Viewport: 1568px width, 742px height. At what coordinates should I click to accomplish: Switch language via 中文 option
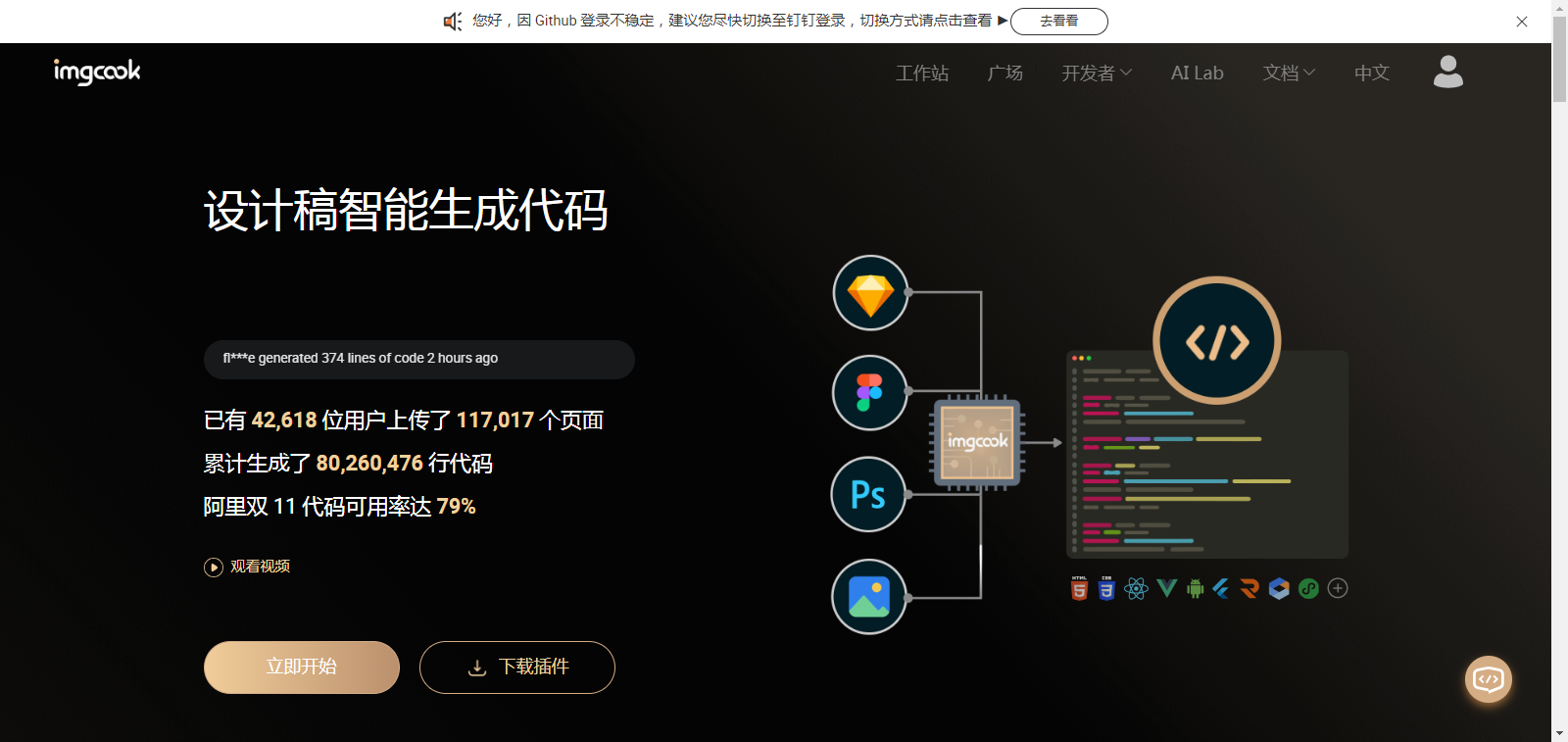[x=1371, y=74]
